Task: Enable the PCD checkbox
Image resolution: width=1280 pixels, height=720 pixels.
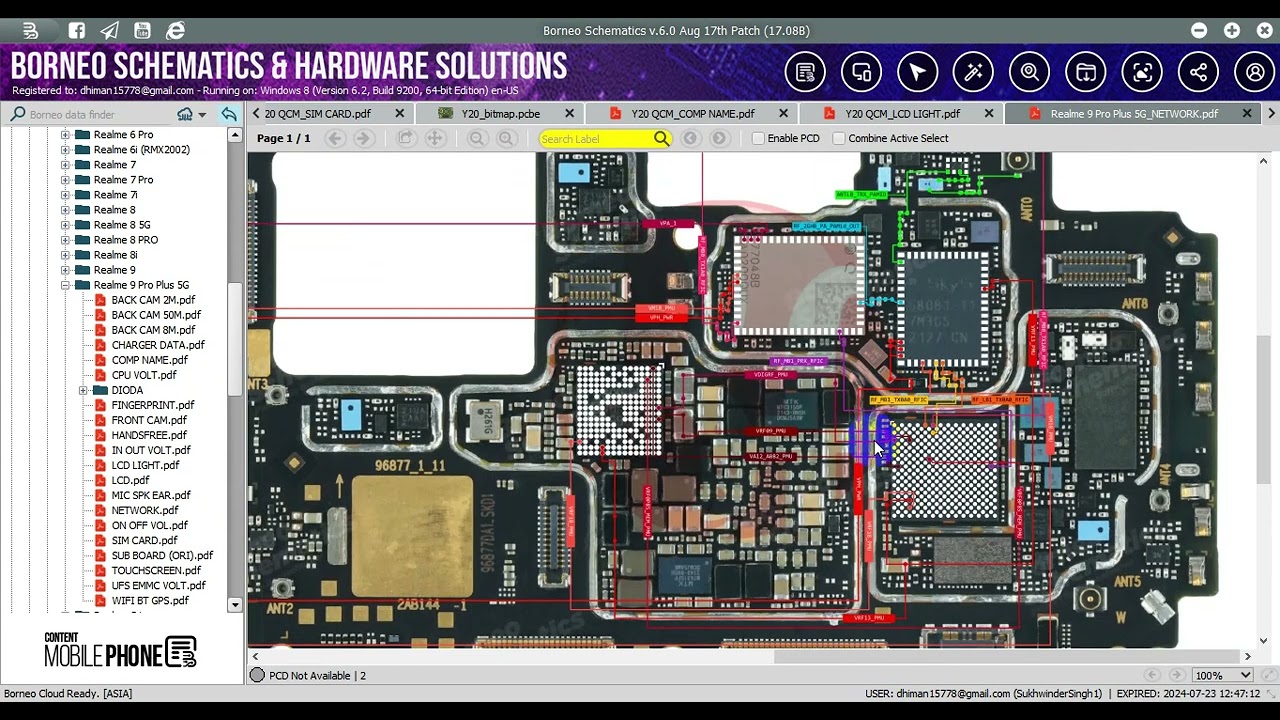Action: point(758,138)
